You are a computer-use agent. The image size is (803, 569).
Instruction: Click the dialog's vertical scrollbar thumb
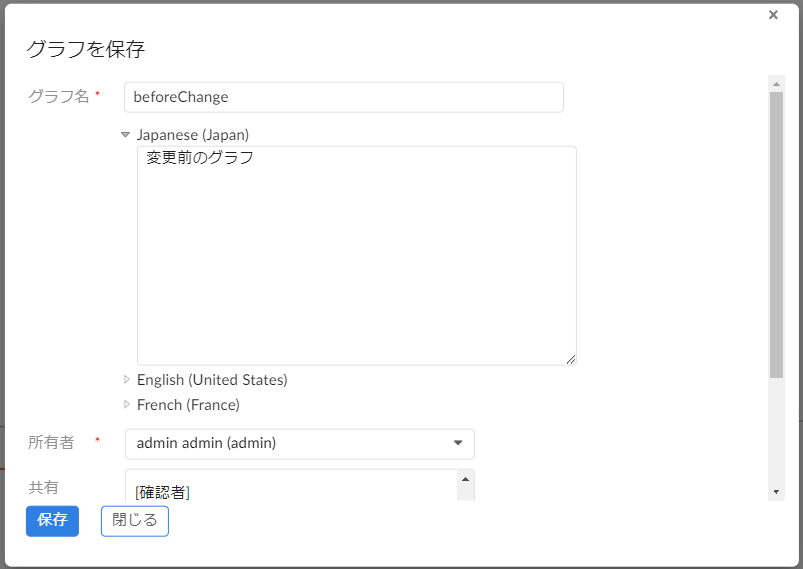click(776, 235)
